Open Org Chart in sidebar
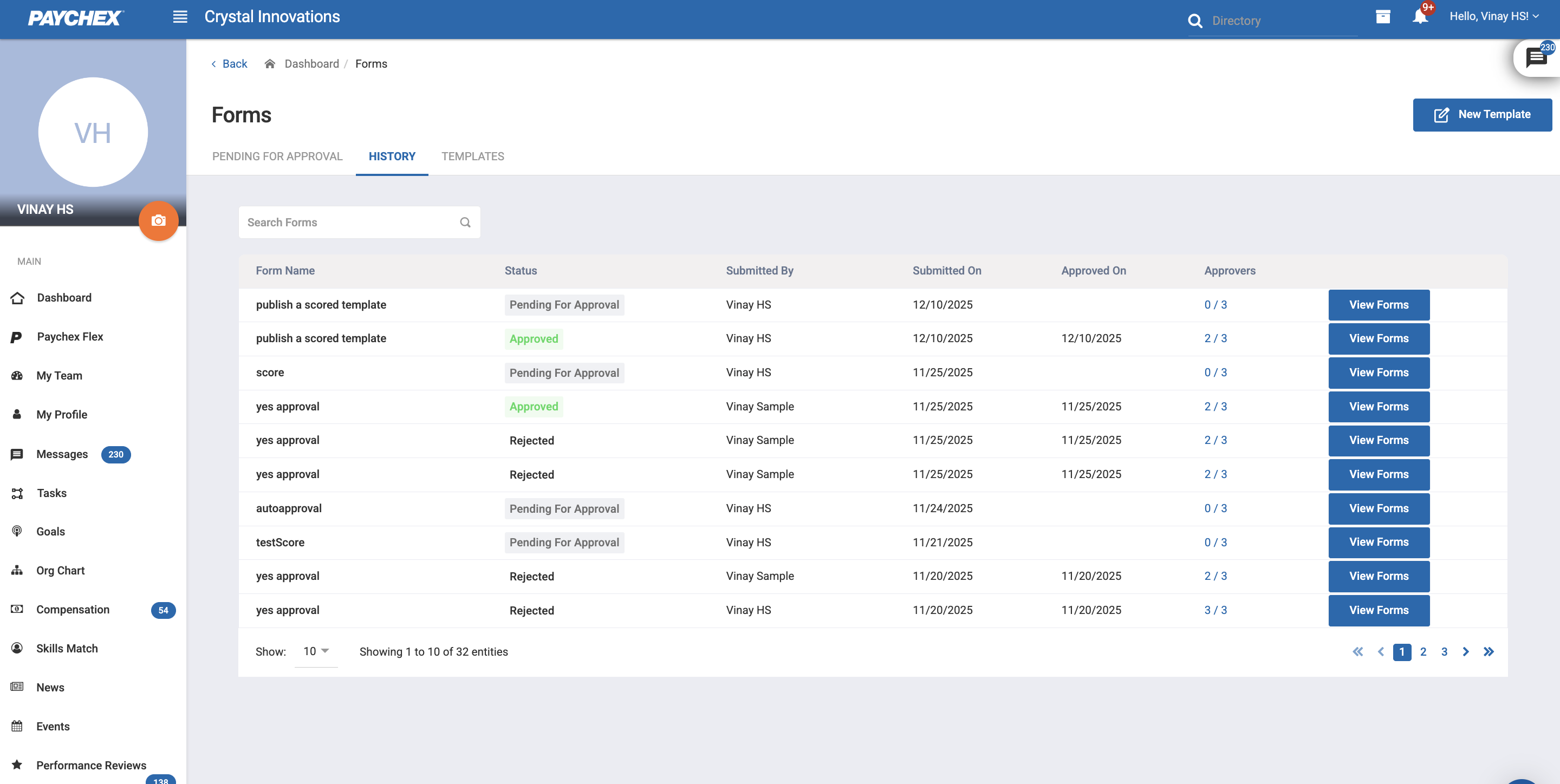This screenshot has width=1560, height=784. [60, 570]
